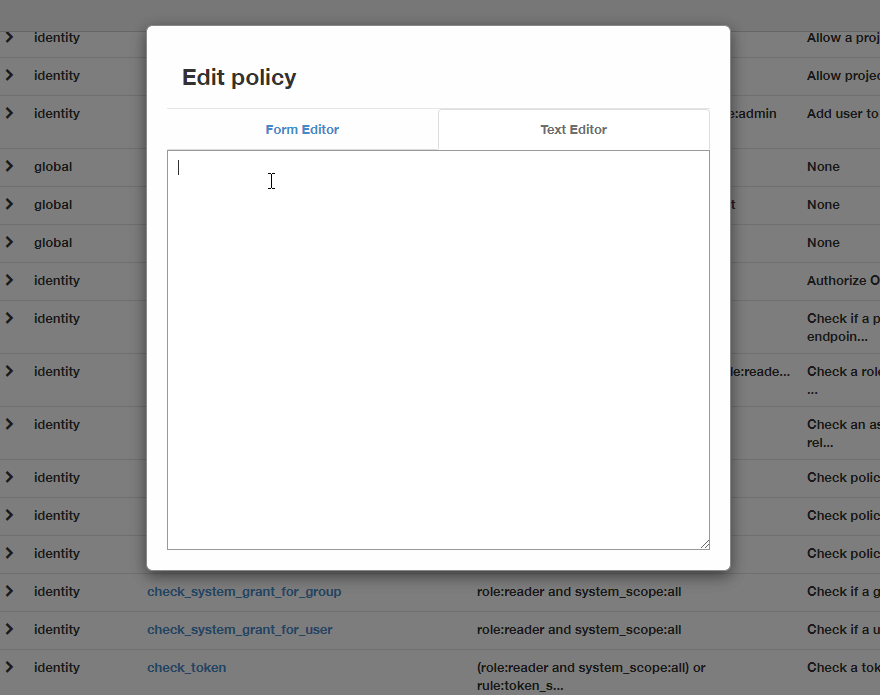Click the text area resize handle
Screen dimensions: 880x695
pyautogui.click(x=704, y=544)
